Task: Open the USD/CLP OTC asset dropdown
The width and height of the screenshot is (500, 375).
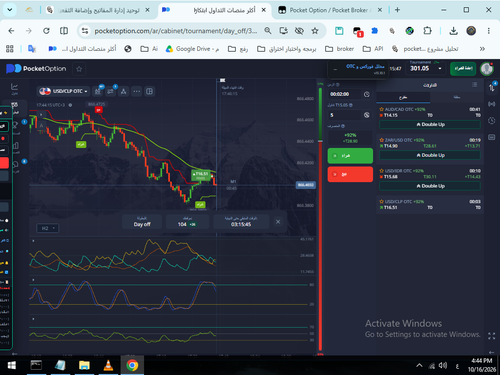Action: click(63, 91)
